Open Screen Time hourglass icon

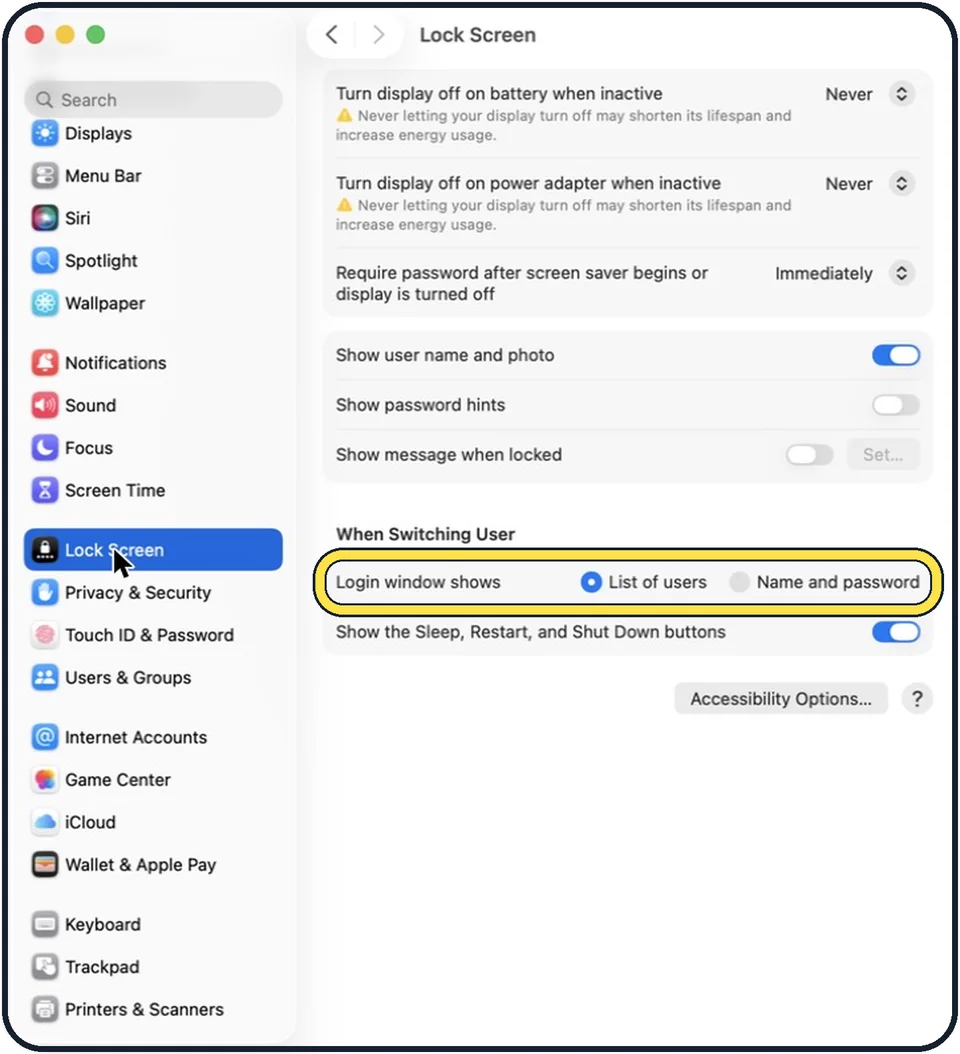pyautogui.click(x=45, y=491)
